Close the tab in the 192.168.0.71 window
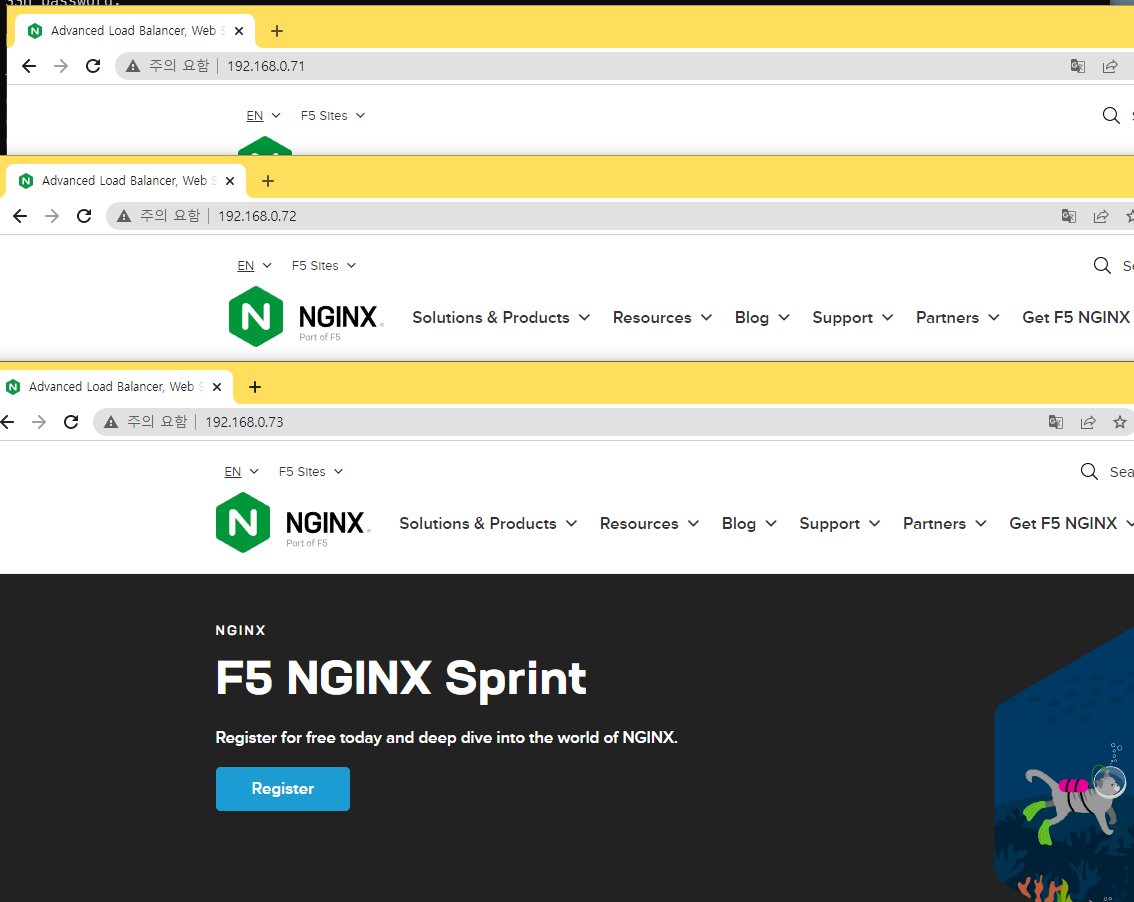The image size is (1134, 902). click(x=239, y=31)
